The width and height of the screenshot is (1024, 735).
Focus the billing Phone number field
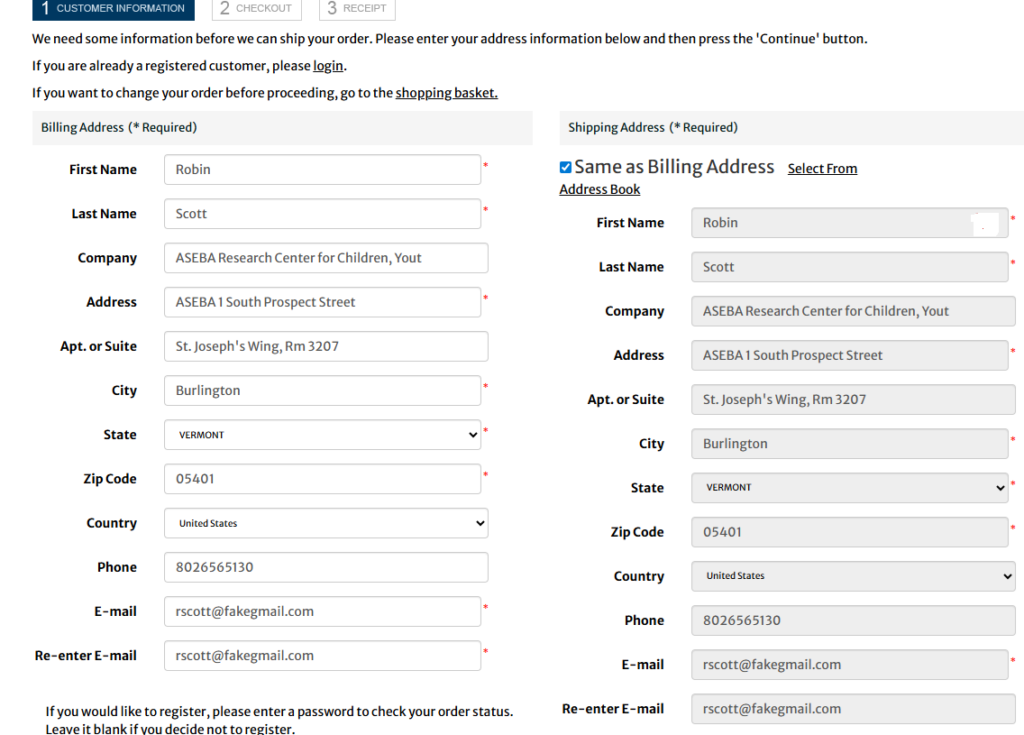(325, 567)
